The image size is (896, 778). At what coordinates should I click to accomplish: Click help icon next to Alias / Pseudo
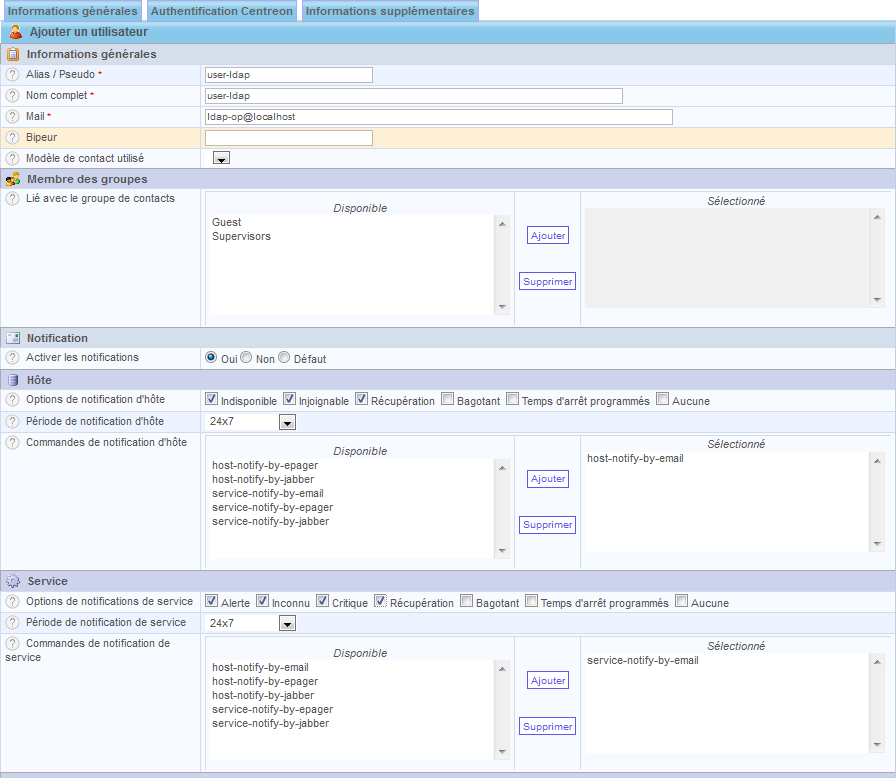(13, 75)
